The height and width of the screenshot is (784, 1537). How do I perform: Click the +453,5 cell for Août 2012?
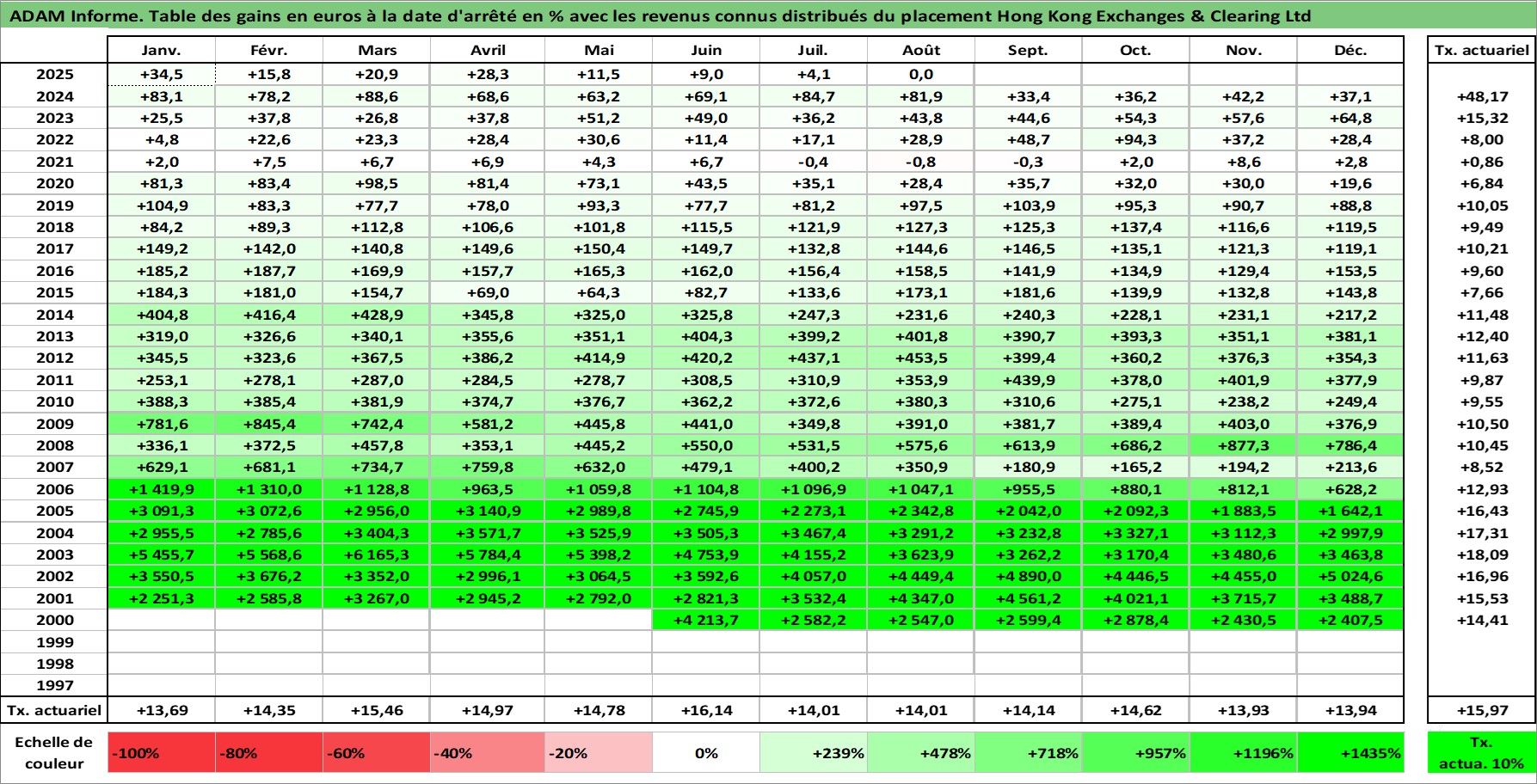[x=921, y=358]
